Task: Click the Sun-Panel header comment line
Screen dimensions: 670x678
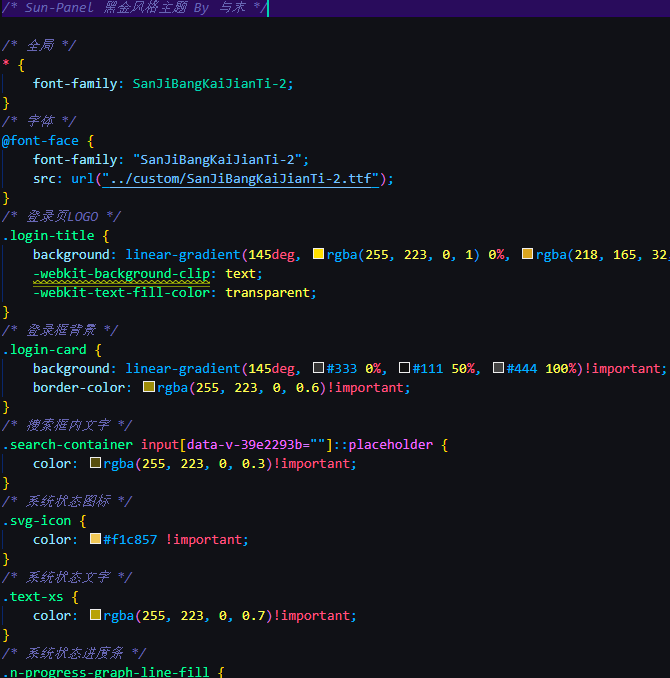Action: (x=134, y=8)
